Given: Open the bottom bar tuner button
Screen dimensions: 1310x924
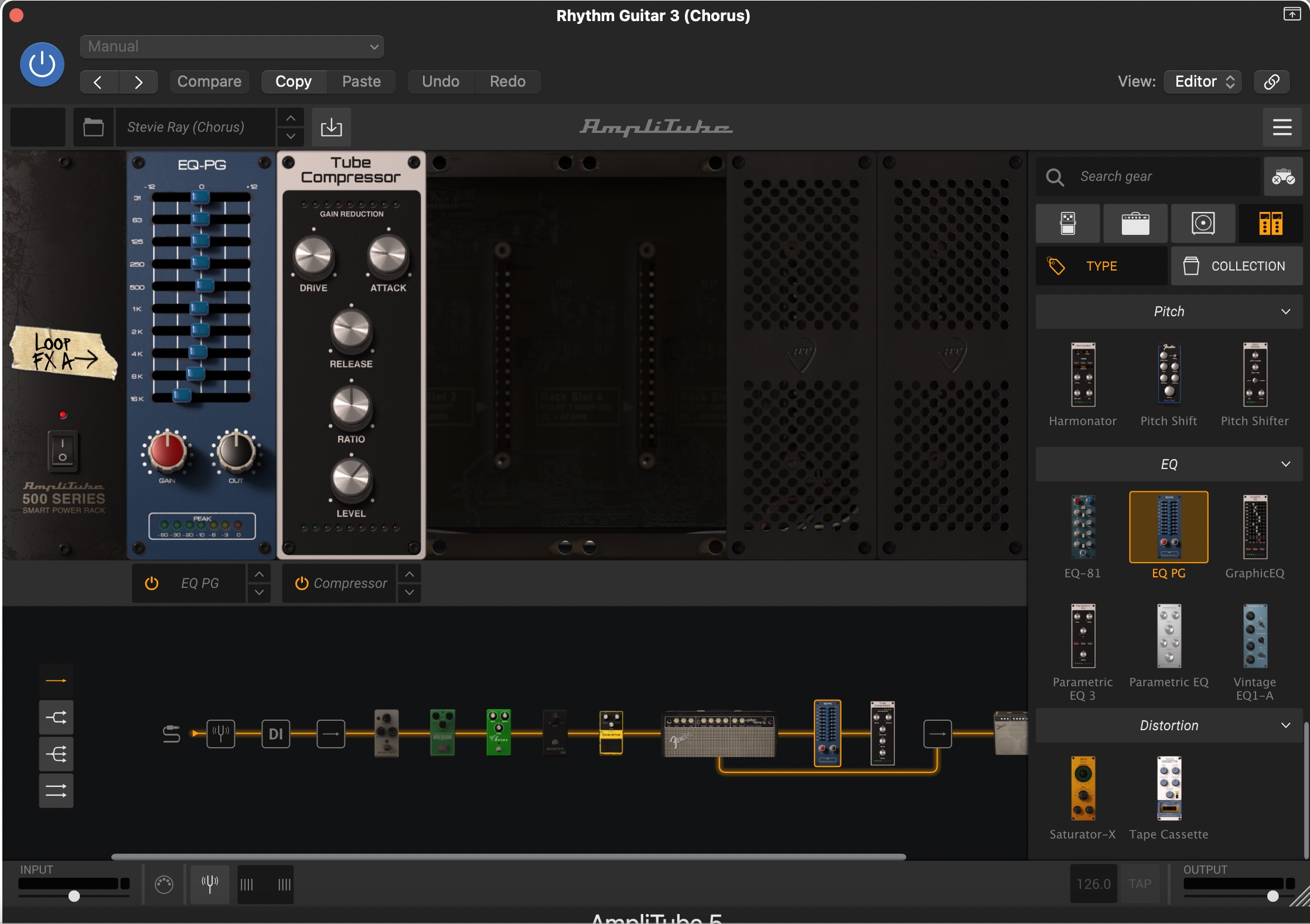Looking at the screenshot, I should pyautogui.click(x=210, y=883).
